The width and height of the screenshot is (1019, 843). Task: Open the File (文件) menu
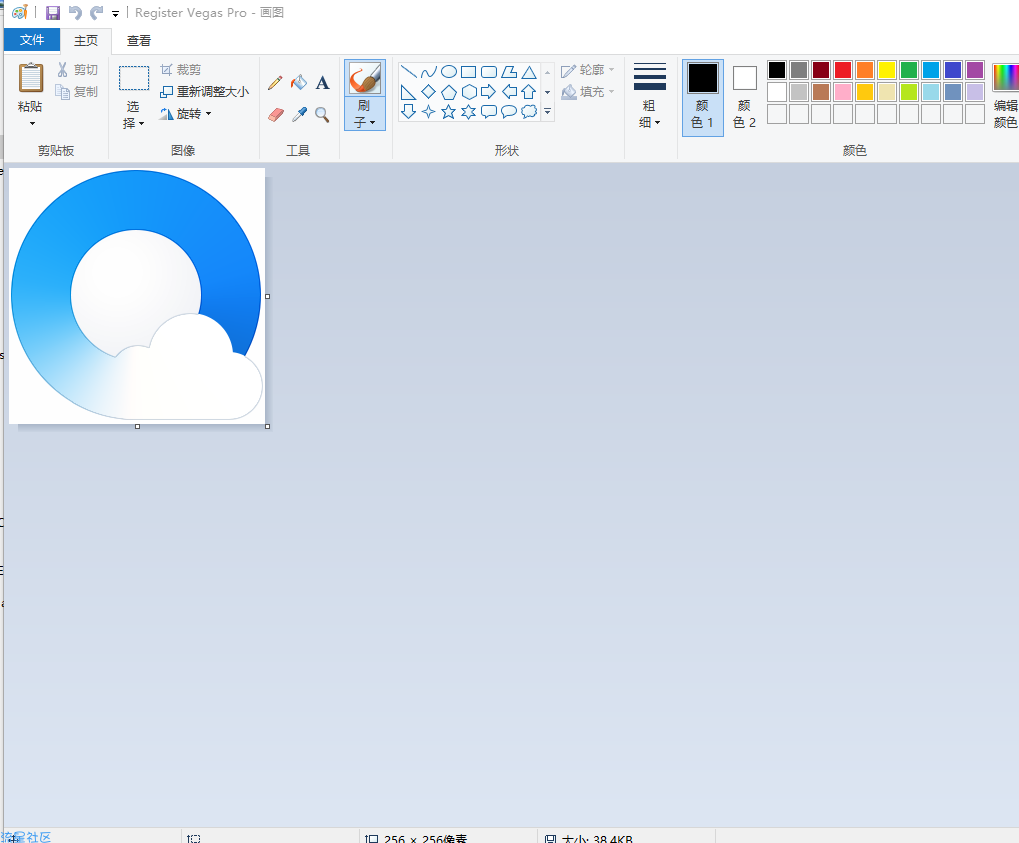click(x=32, y=40)
